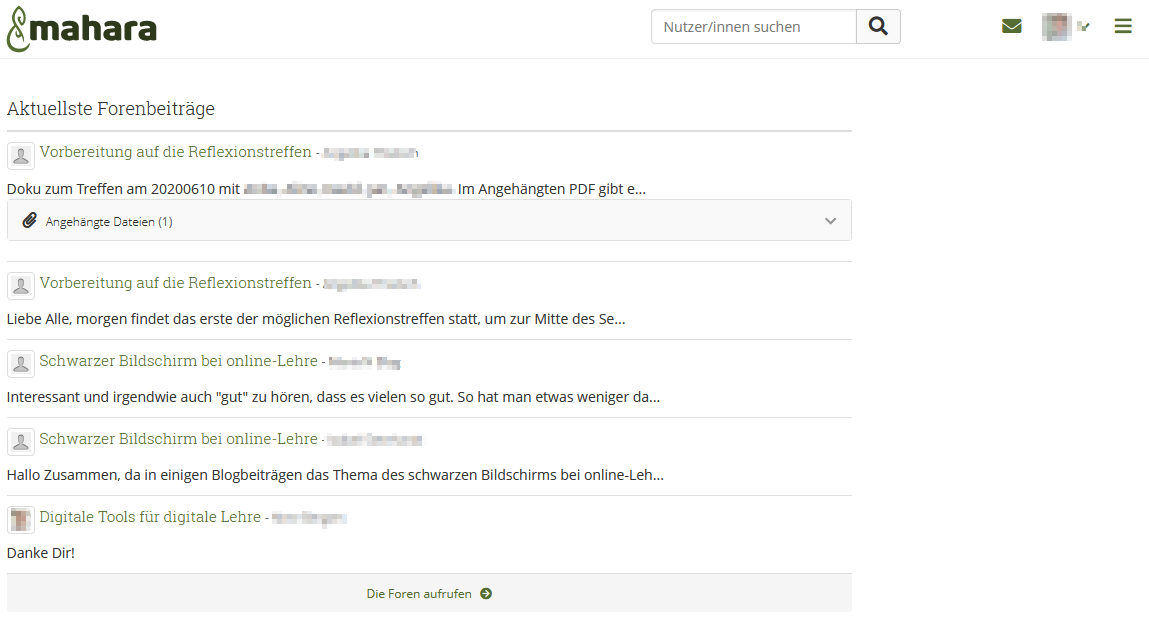Click the Mahara logo
The height and width of the screenshot is (621, 1149).
tap(82, 26)
